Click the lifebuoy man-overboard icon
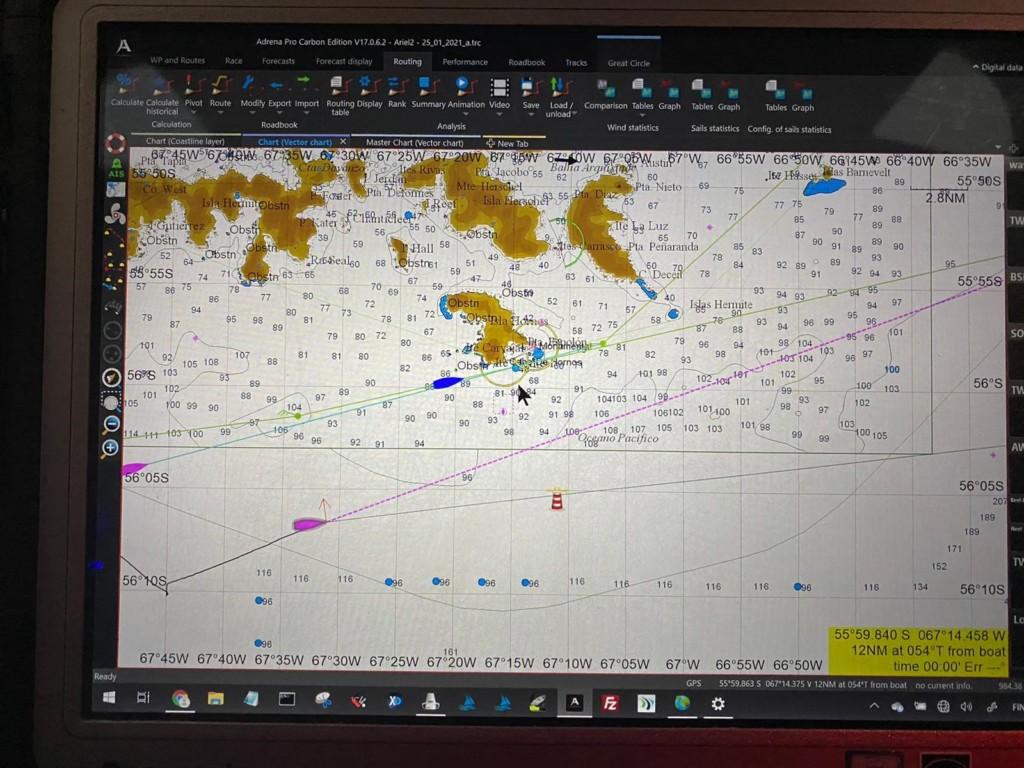This screenshot has height=768, width=1024. 116,143
